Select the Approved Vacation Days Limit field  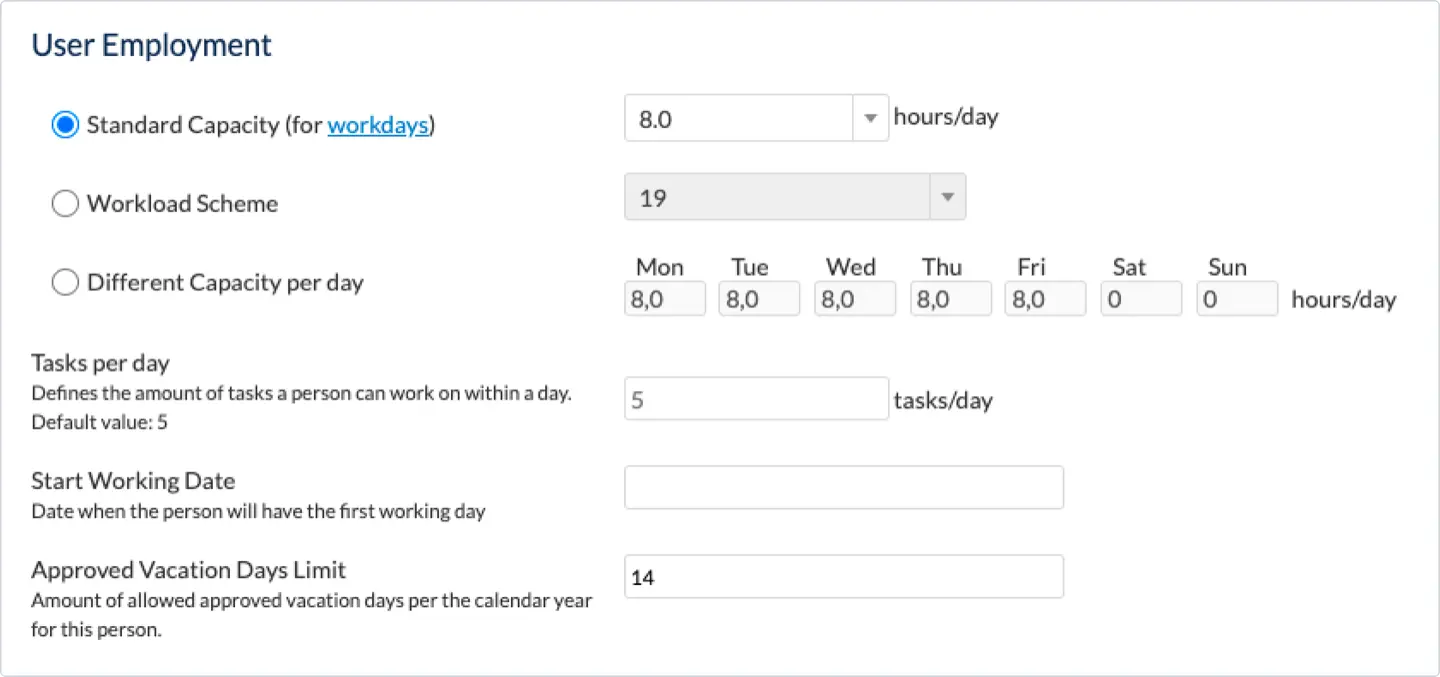click(843, 576)
